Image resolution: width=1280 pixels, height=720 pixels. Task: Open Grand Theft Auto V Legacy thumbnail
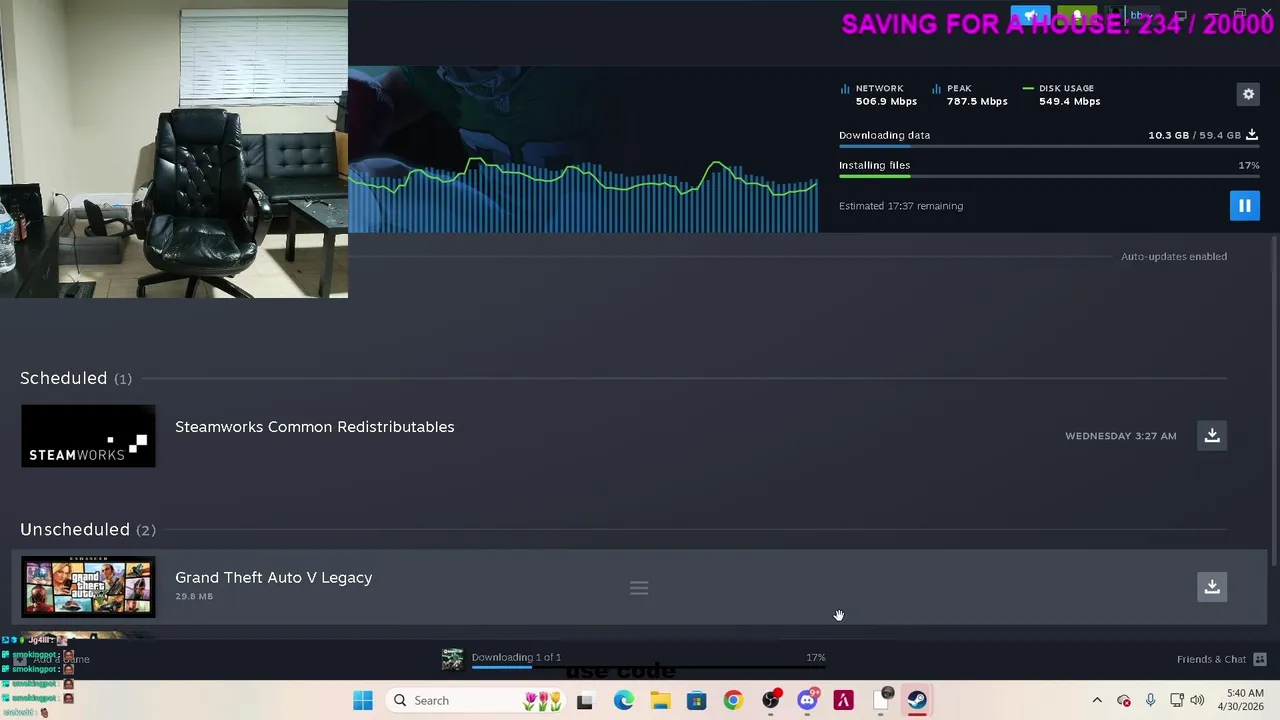pyautogui.click(x=88, y=587)
